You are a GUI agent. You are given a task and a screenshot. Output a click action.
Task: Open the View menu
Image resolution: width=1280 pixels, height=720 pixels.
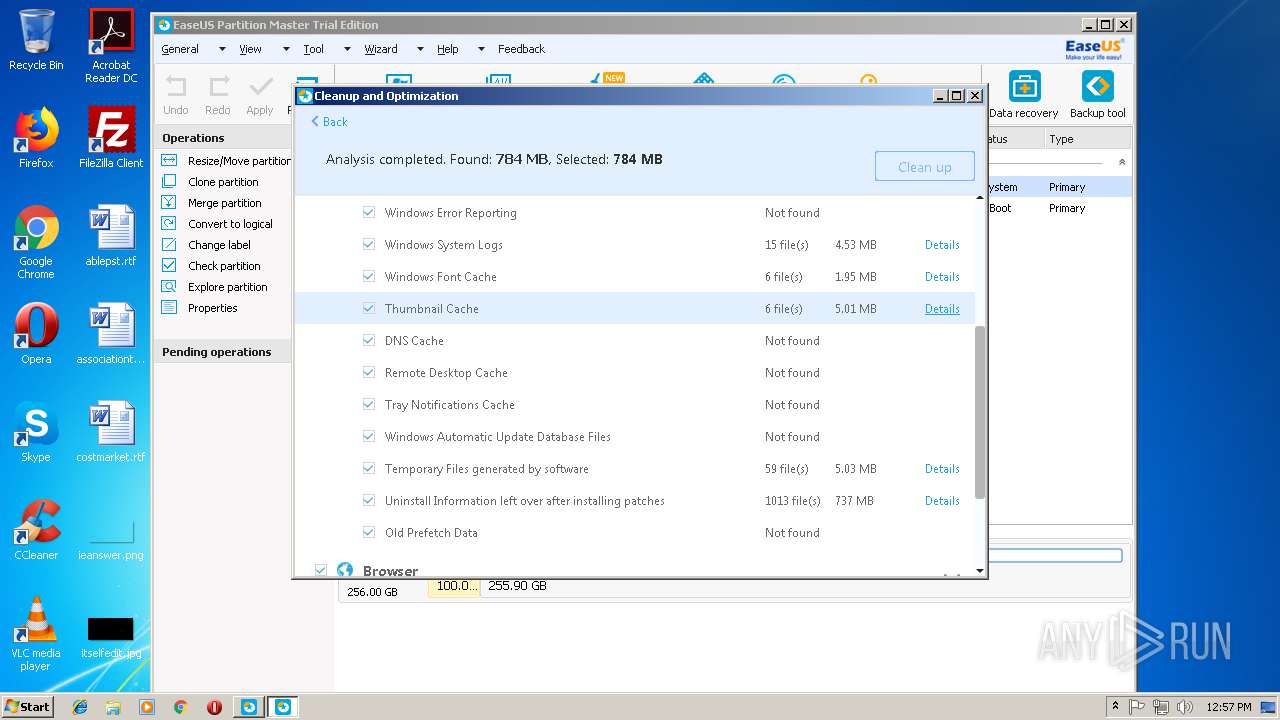click(250, 49)
